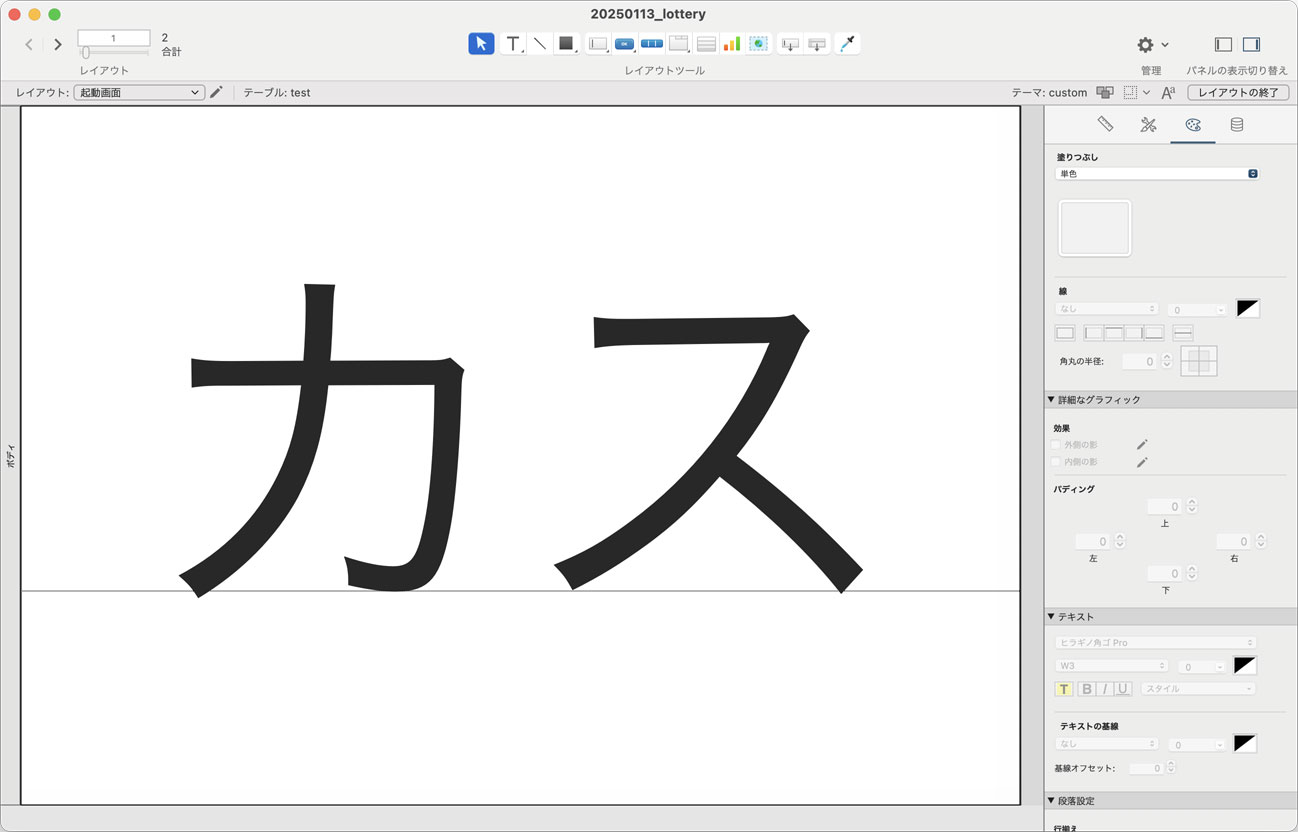Select the Field tool icon
1298x832 pixels.
pos(790,44)
